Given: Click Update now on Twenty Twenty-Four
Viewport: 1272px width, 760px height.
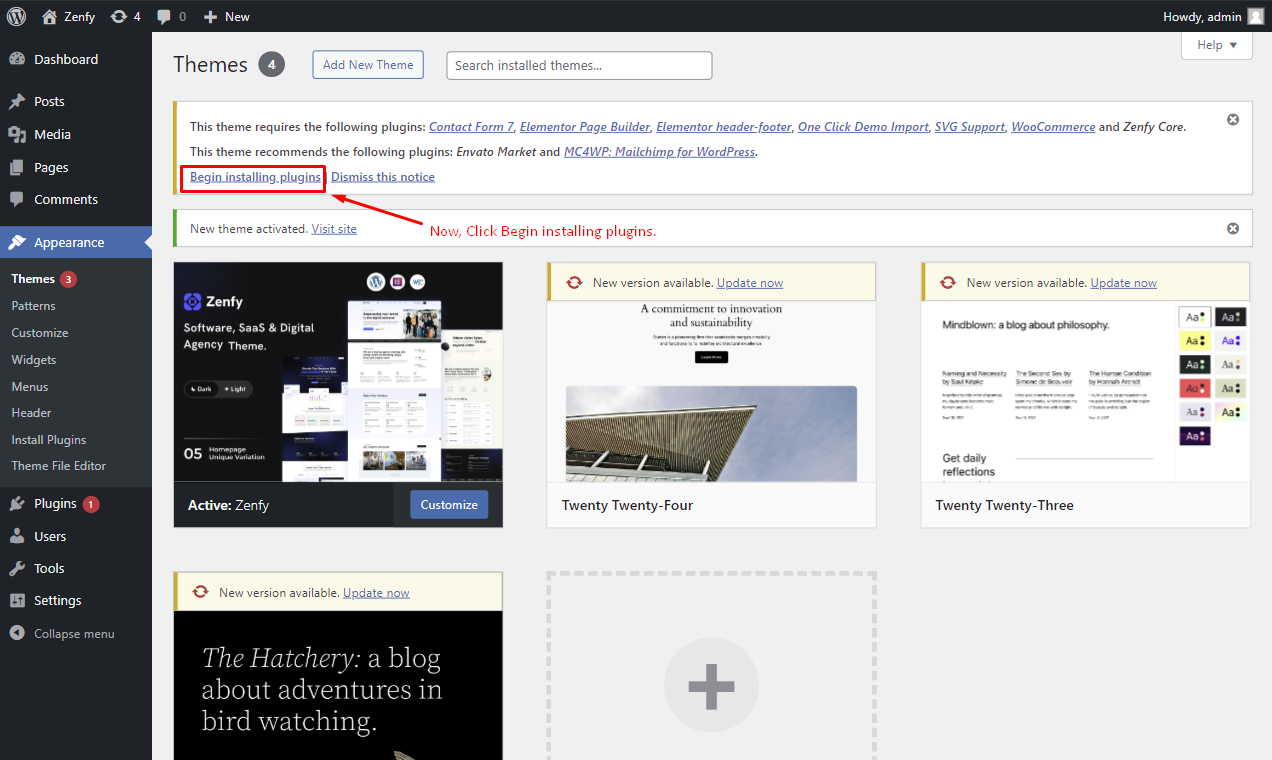Looking at the screenshot, I should pyautogui.click(x=750, y=283).
